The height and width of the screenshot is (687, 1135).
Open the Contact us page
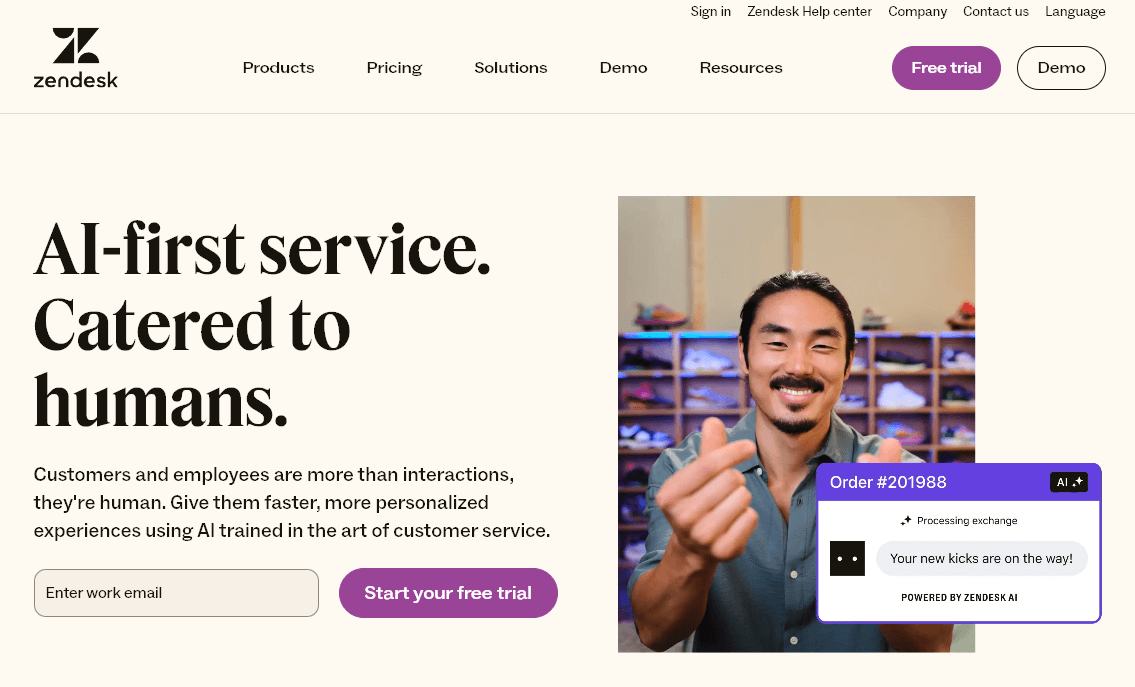995,11
